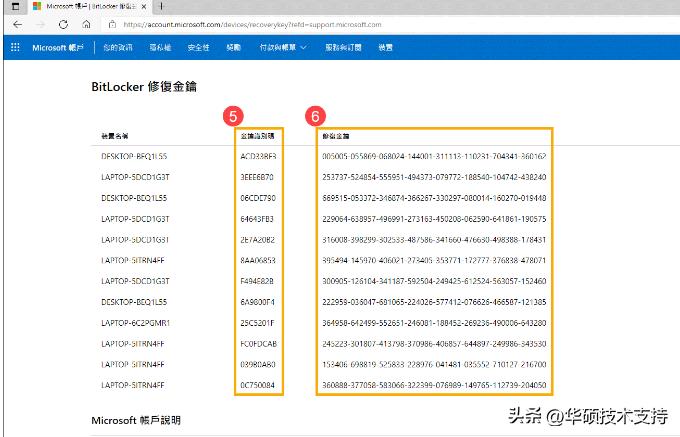This screenshot has width=680, height=437.
Task: Select key ID FC0FDCAB
Action: (x=258, y=344)
